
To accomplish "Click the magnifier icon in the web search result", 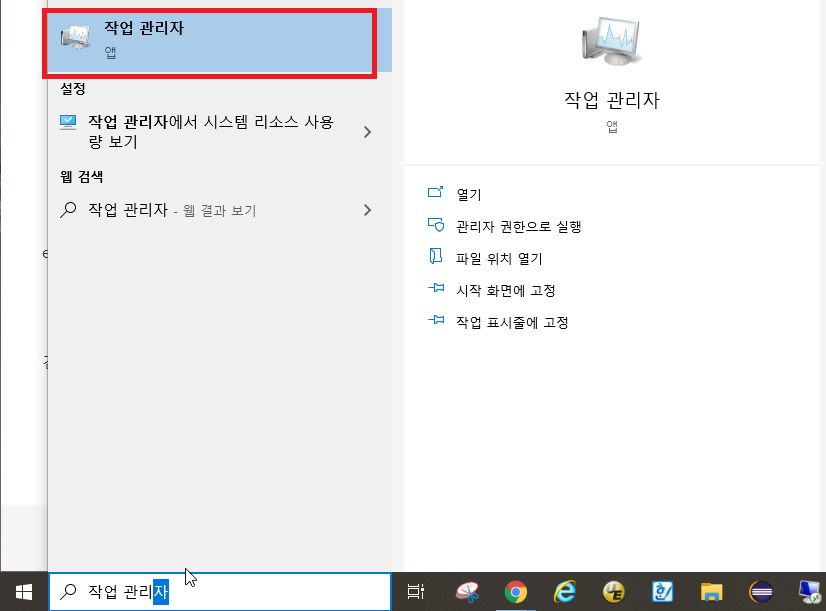I will (x=68, y=210).
